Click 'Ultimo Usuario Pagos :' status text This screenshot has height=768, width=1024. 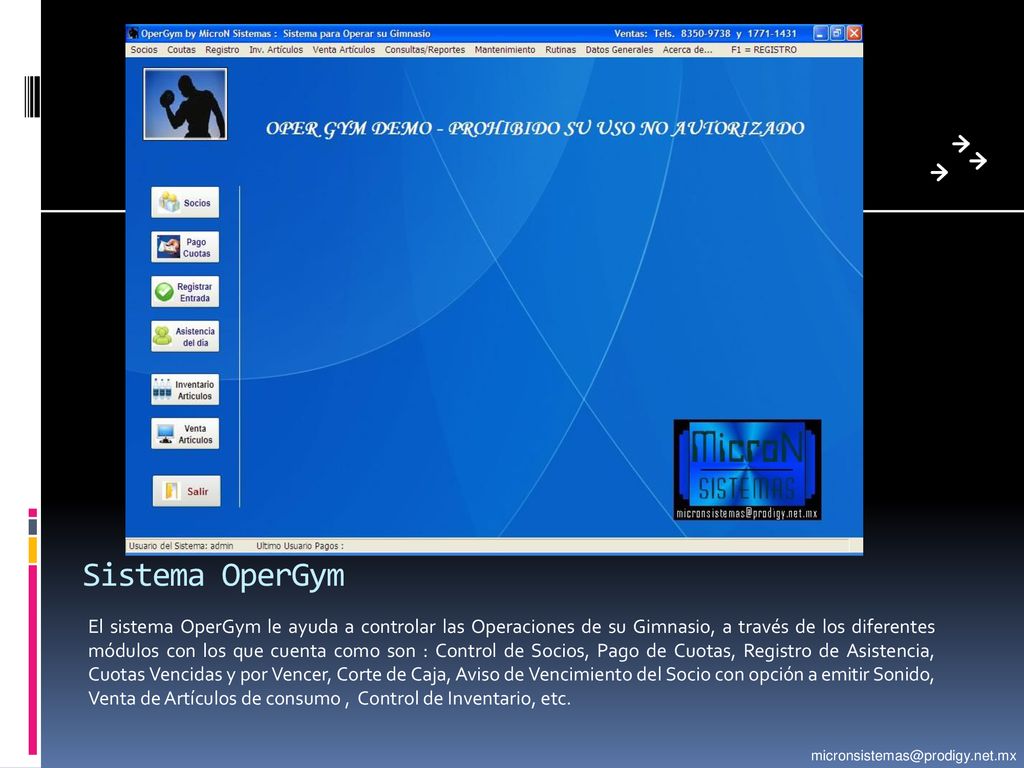click(300, 546)
